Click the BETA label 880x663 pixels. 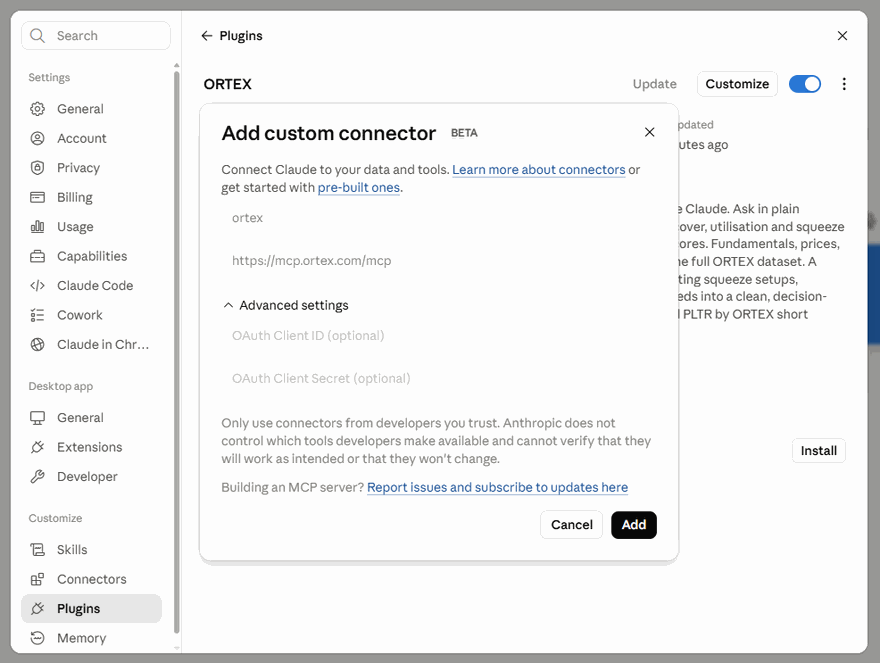464,133
